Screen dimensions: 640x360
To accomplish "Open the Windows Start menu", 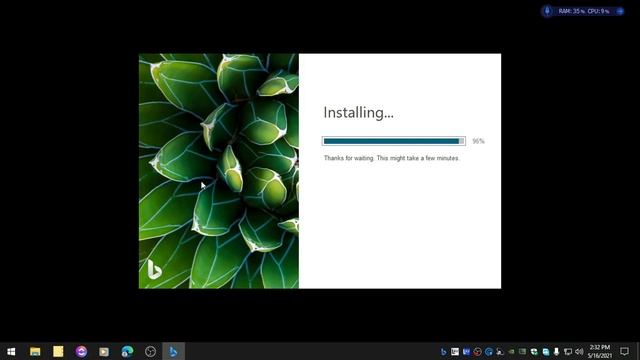I will tap(11, 351).
